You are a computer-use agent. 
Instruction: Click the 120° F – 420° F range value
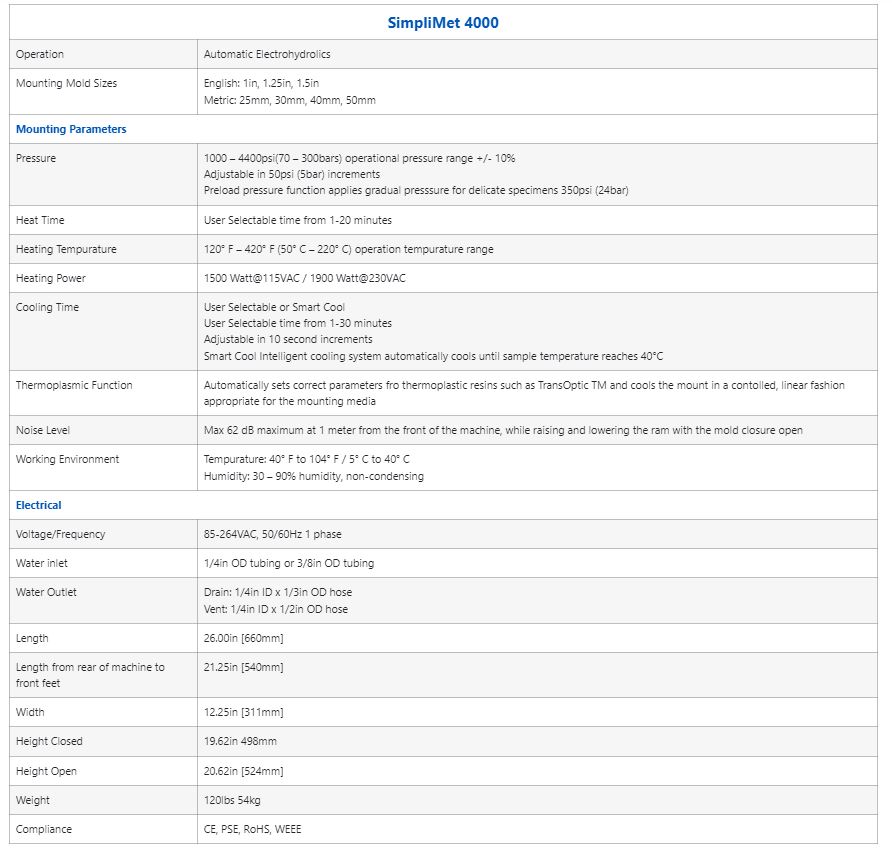[x=348, y=249]
